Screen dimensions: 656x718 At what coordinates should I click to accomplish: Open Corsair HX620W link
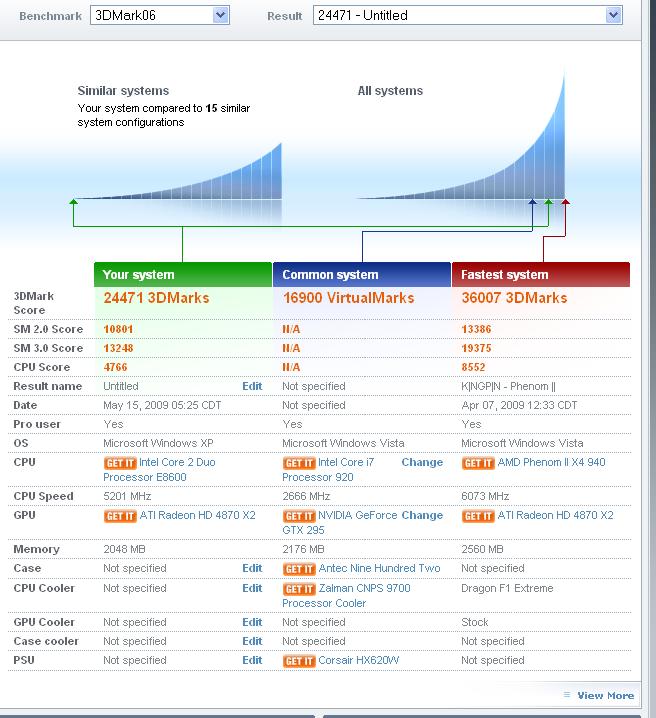point(358,660)
